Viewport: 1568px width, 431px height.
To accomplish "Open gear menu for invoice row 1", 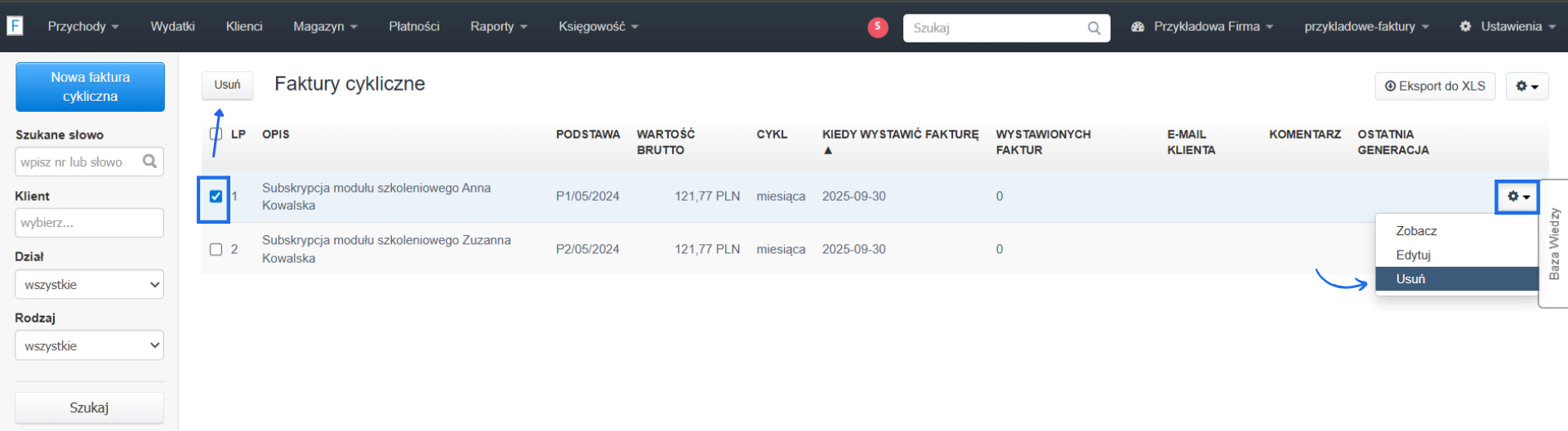I will [x=1517, y=197].
